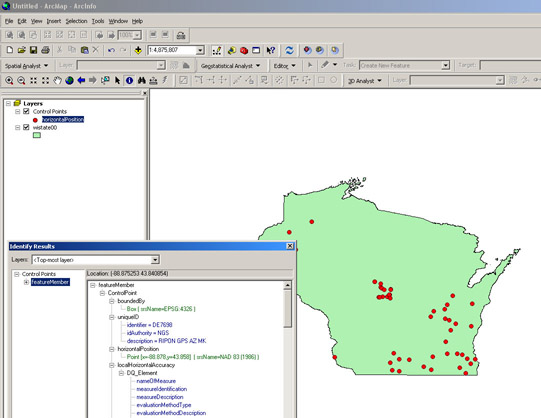Click 'identifier = DE7698' attribute
Screen dimensions: 541x418
(x=149, y=325)
